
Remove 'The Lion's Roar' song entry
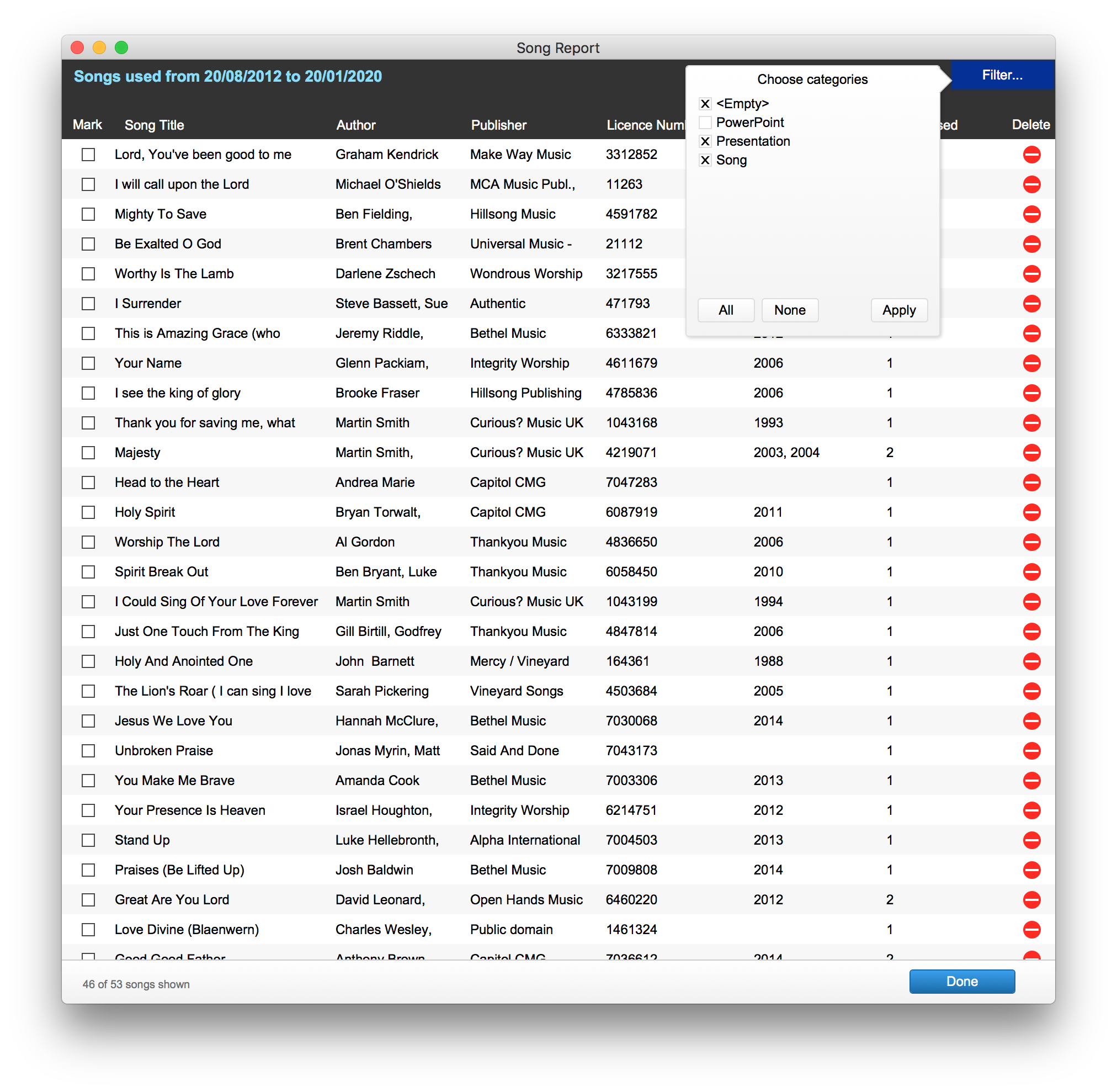1031,691
